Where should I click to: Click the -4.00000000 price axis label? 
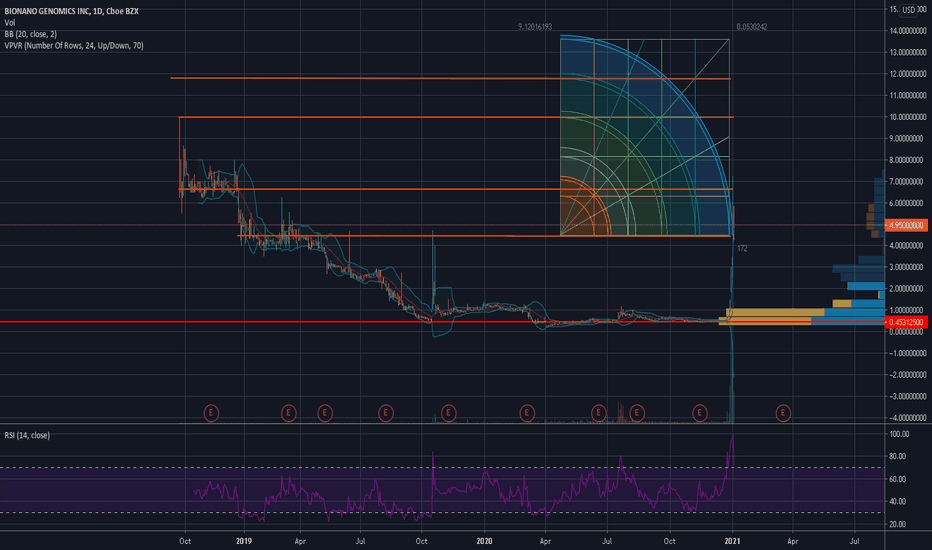(908, 418)
